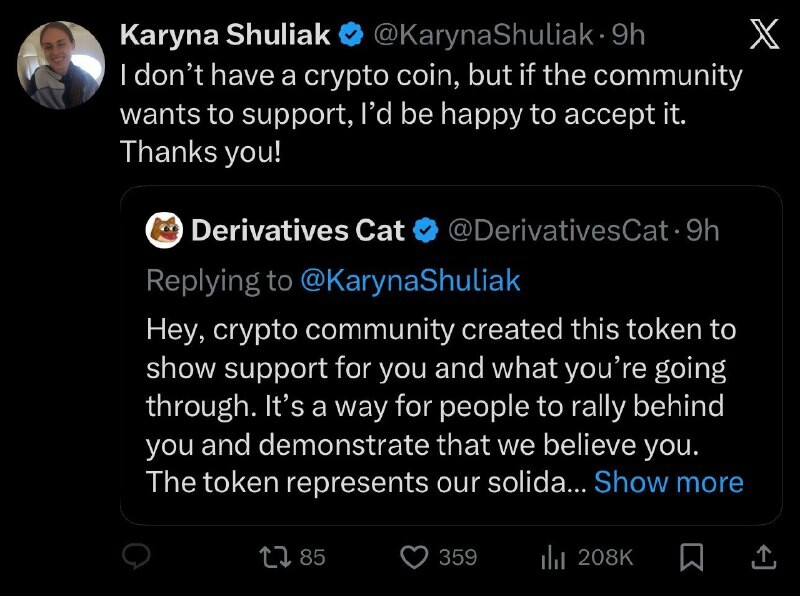The height and width of the screenshot is (596, 800).
Task: View the 208K analytics icon
Action: pyautogui.click(x=554, y=557)
